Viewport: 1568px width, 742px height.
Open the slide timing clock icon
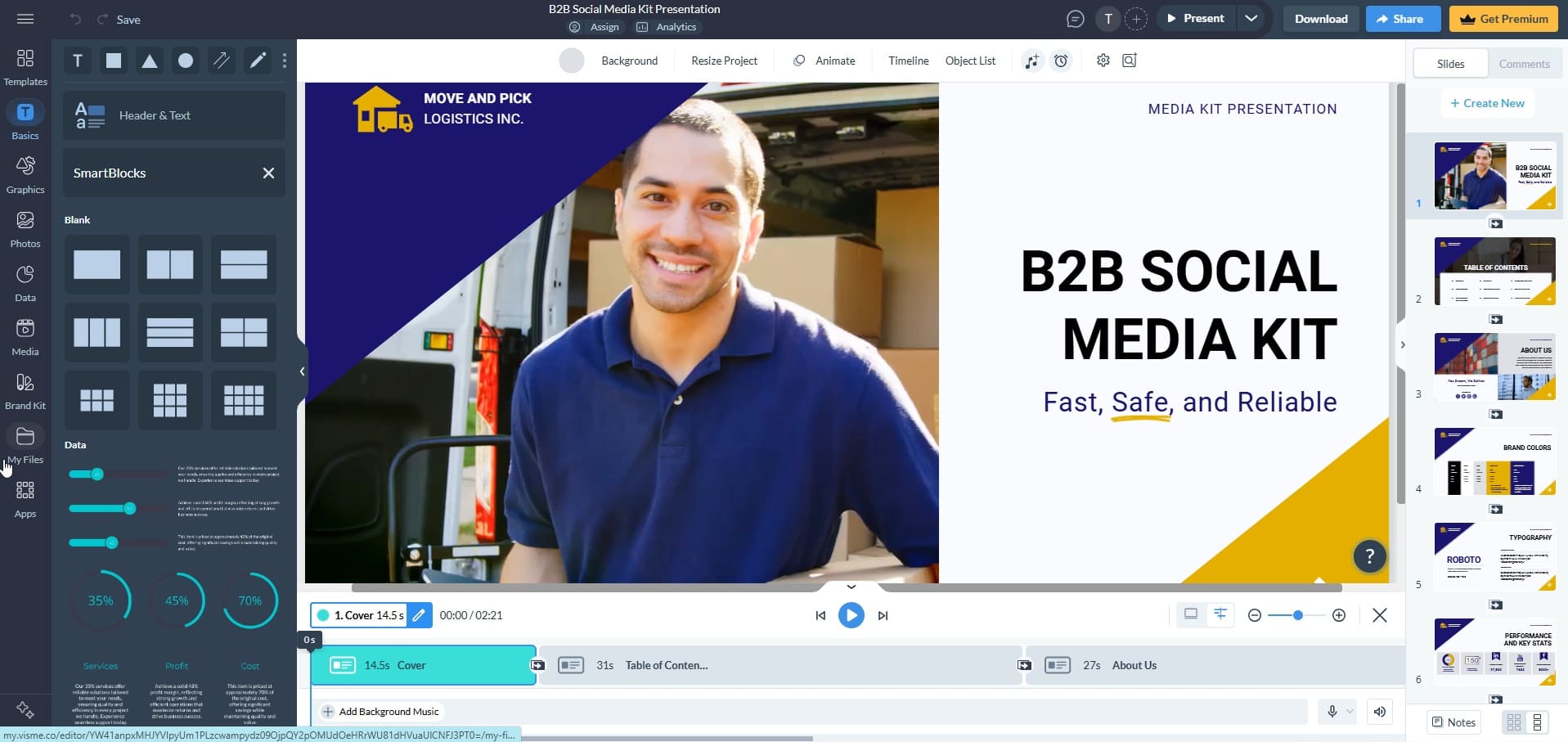(1061, 61)
